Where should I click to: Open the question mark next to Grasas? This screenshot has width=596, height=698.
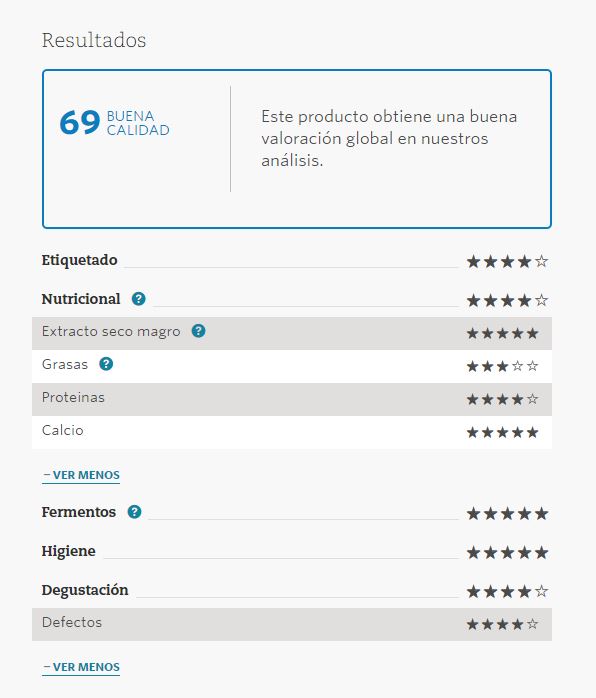pos(106,364)
